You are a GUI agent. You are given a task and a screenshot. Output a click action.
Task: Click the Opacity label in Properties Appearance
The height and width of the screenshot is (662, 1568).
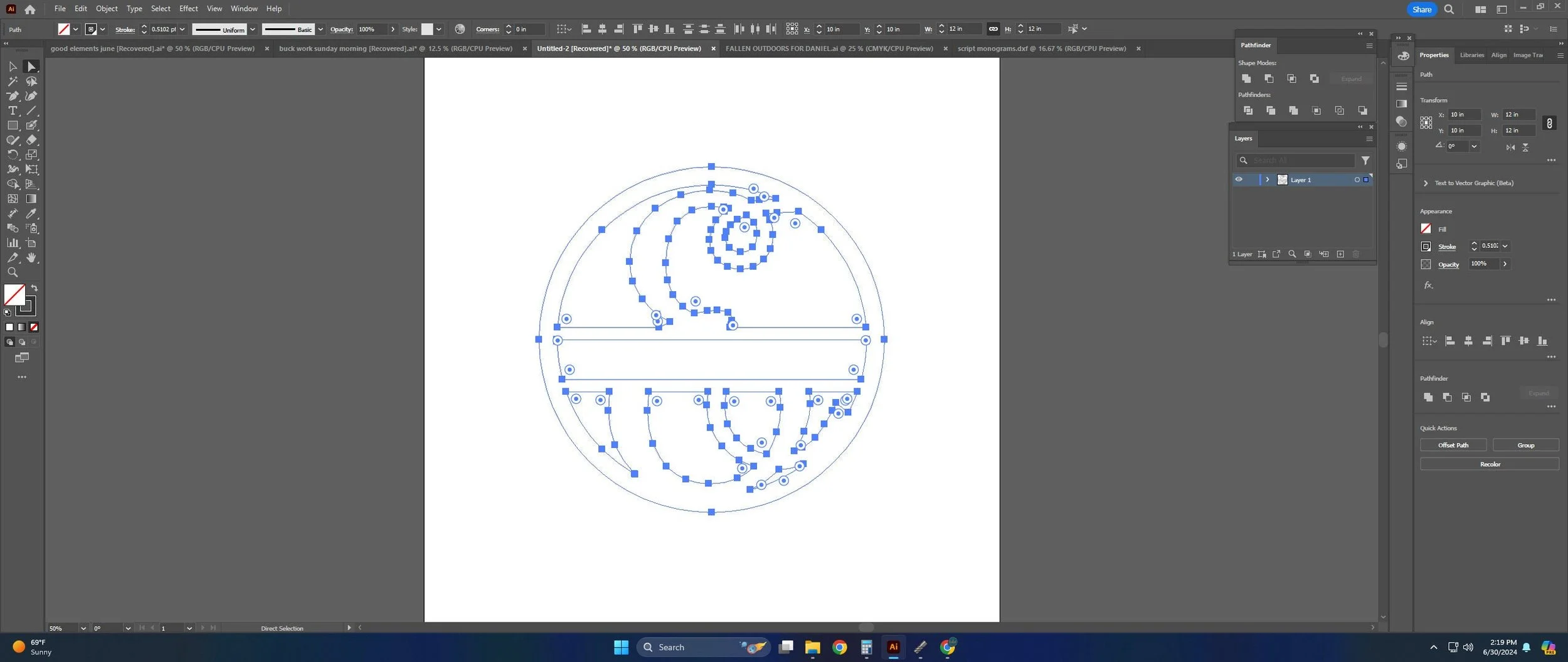[x=1448, y=265]
